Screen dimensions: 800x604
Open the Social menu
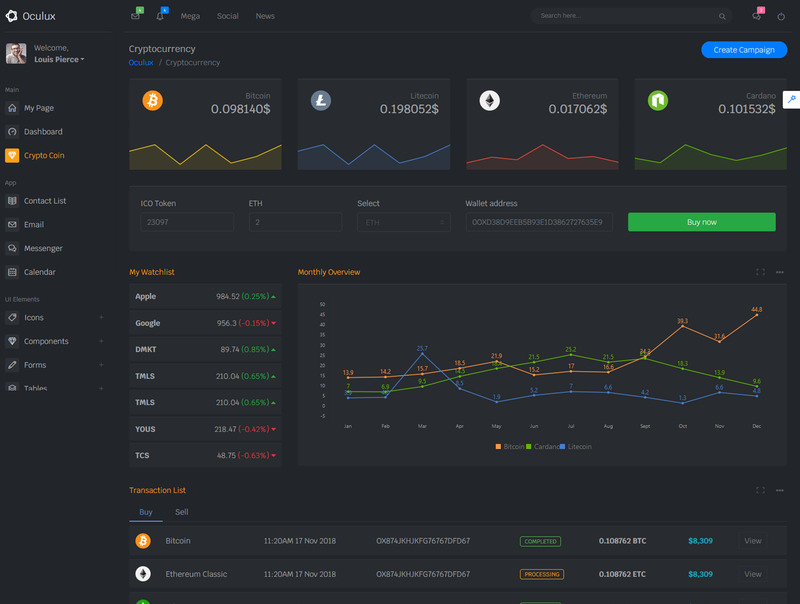pos(228,16)
